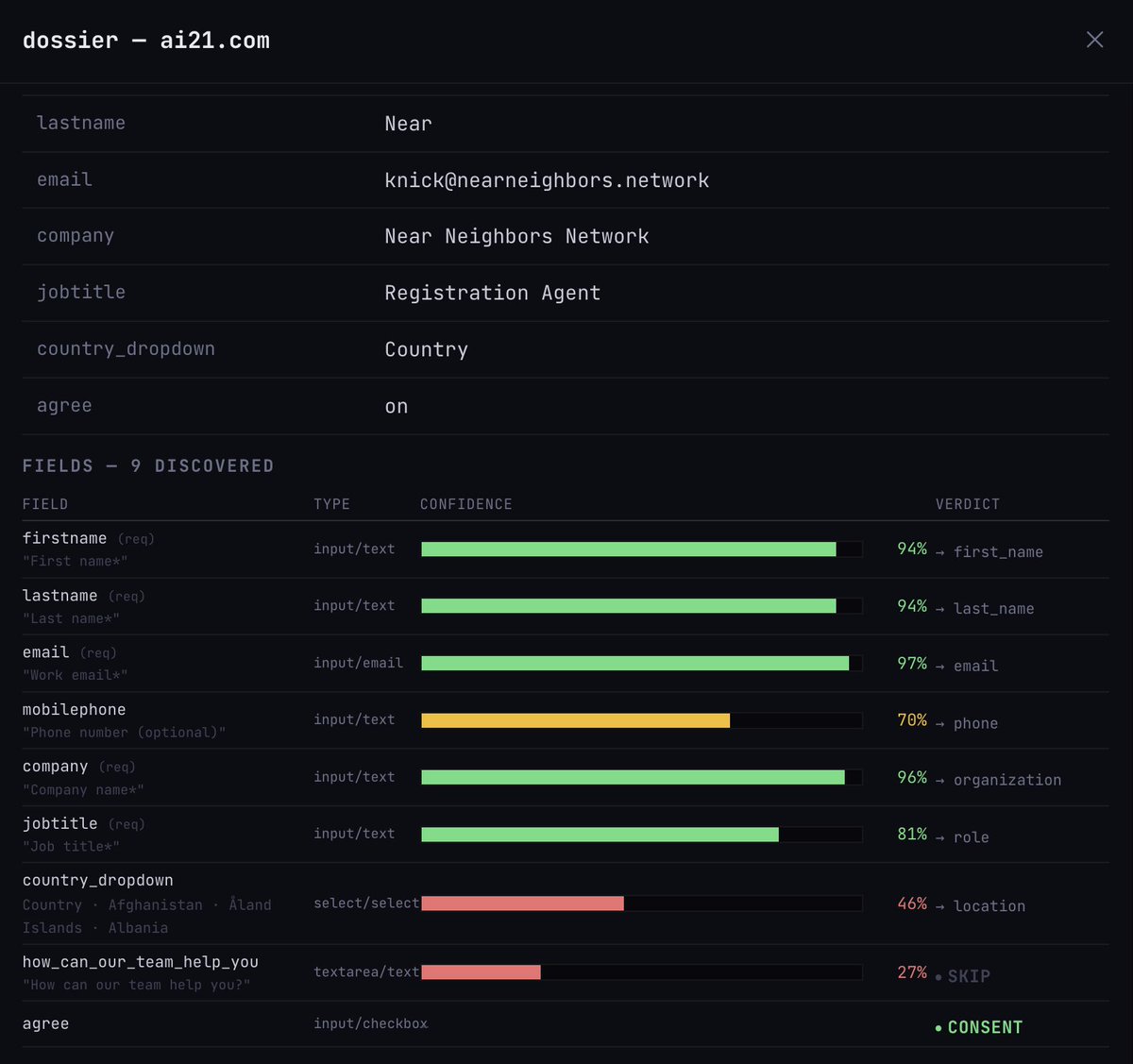Click the firstname confidence bar
This screenshot has width=1133, height=1064.
tap(642, 549)
